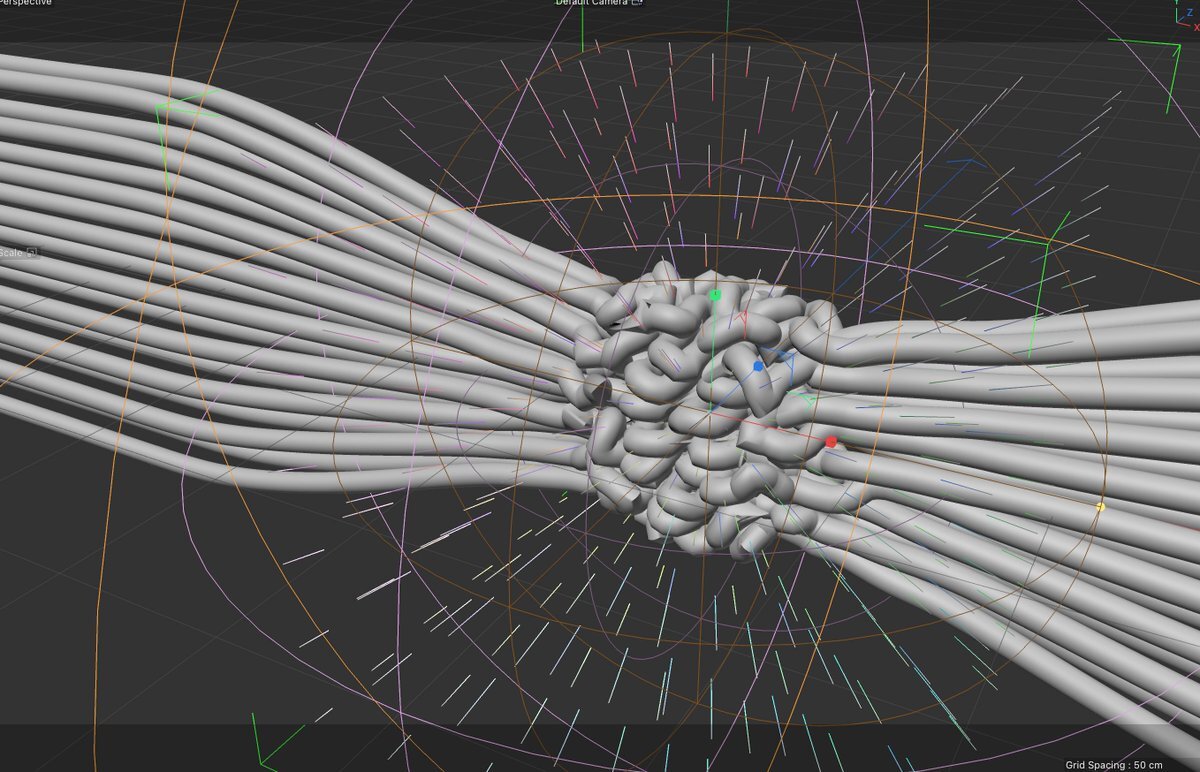Image resolution: width=1200 pixels, height=772 pixels.
Task: Click the Scale tool icon
Action: click(x=32, y=253)
